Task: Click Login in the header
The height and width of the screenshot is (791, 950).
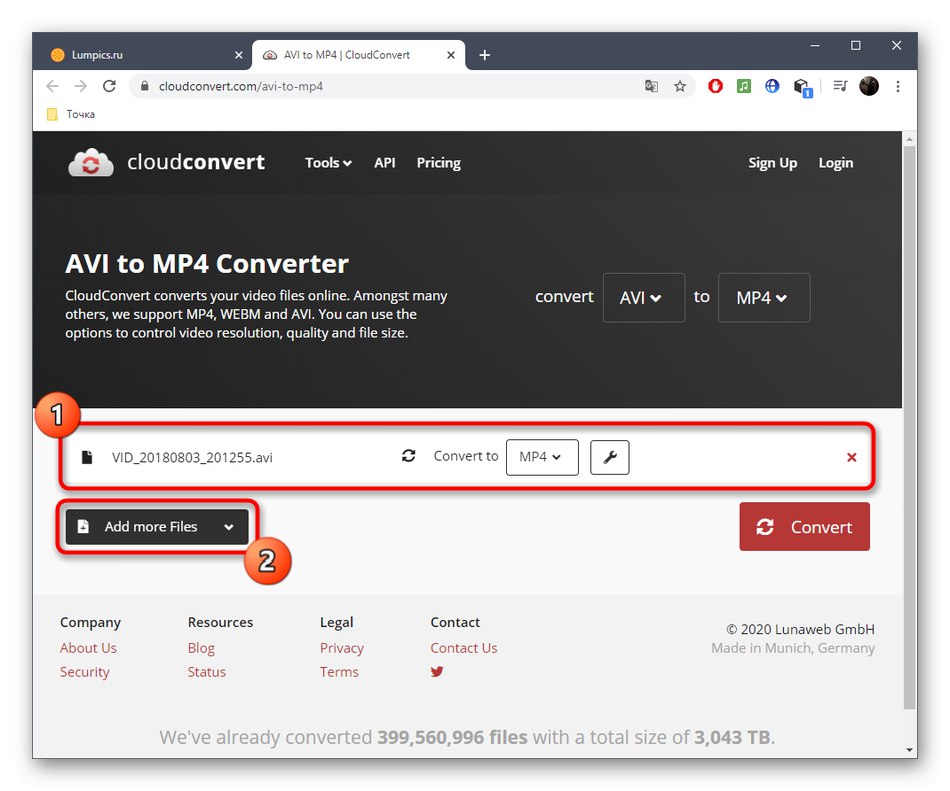Action: (835, 163)
